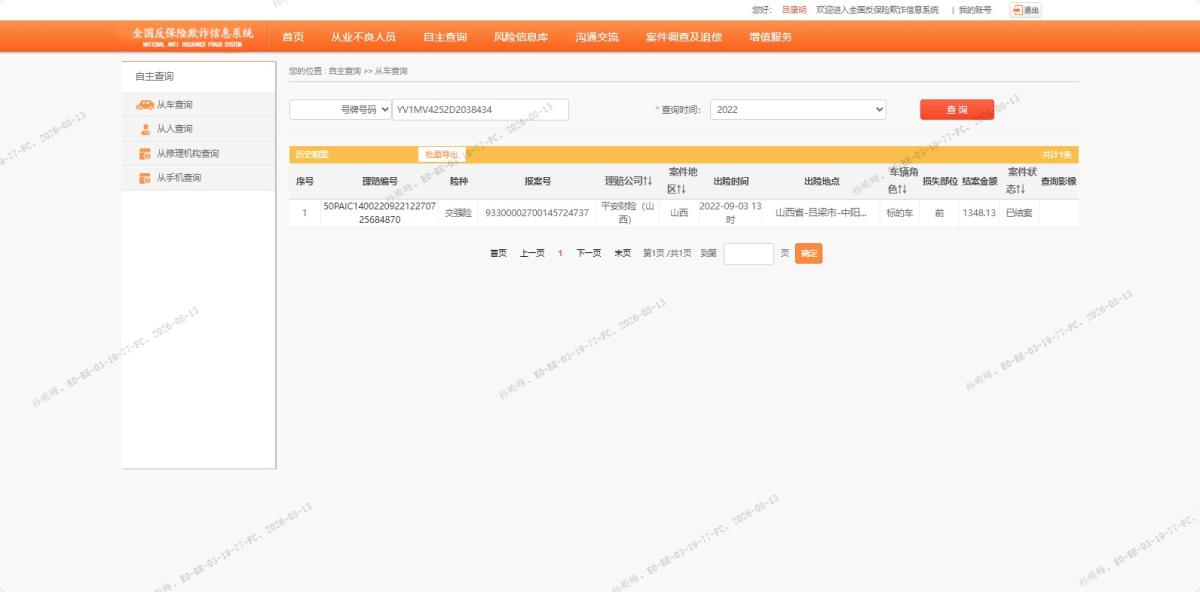Image resolution: width=1200 pixels, height=592 pixels.
Task: Open the 首页 menu
Action: (293, 37)
